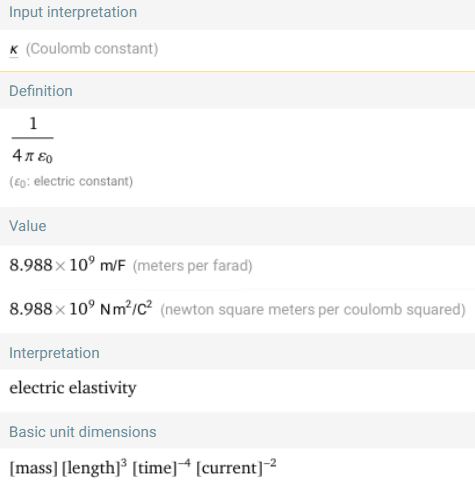Click the meters per farad description

(192, 266)
